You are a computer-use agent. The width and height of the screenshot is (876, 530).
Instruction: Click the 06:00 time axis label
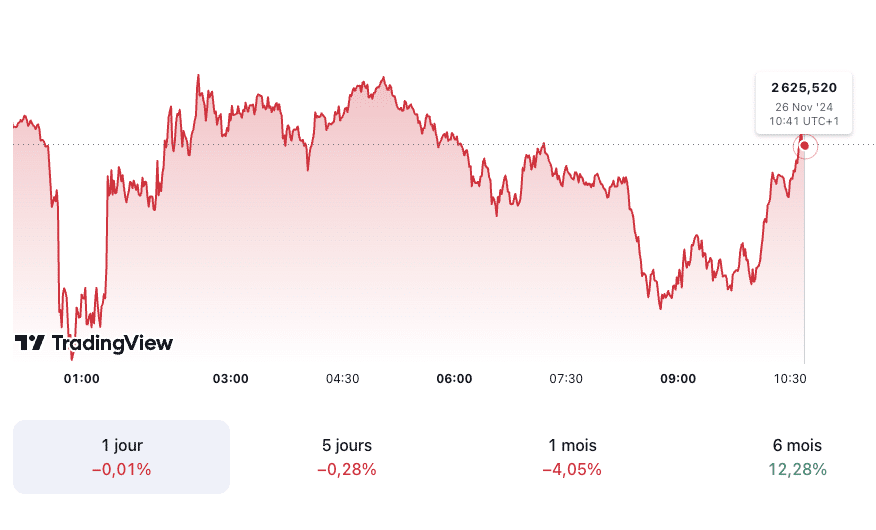click(x=455, y=379)
